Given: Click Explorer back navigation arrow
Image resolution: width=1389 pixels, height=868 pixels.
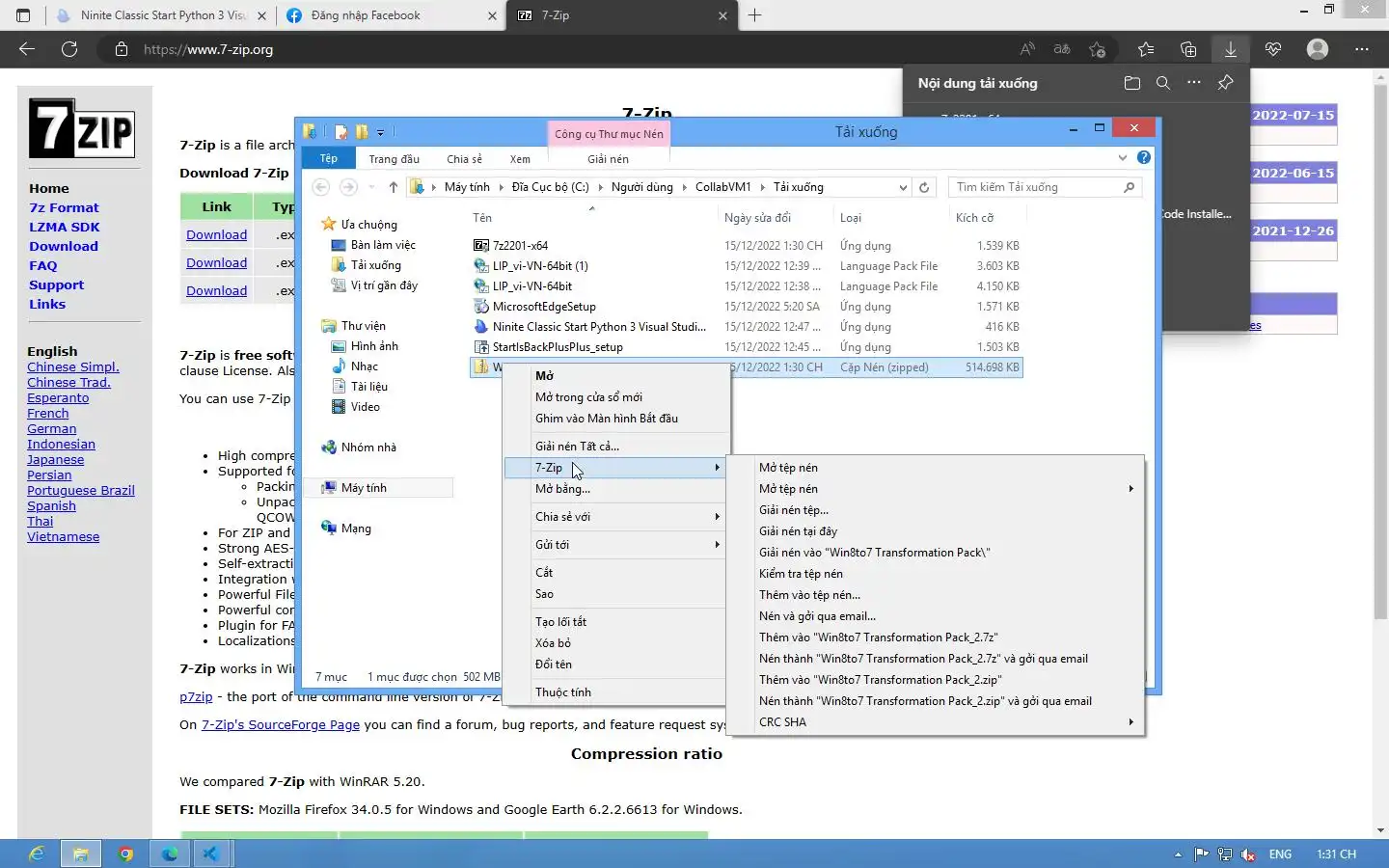Looking at the screenshot, I should tap(321, 187).
